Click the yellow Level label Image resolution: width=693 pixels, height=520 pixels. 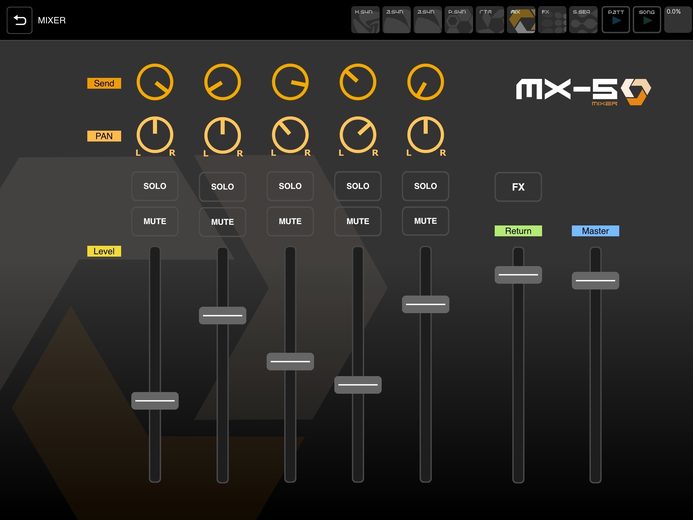[104, 251]
